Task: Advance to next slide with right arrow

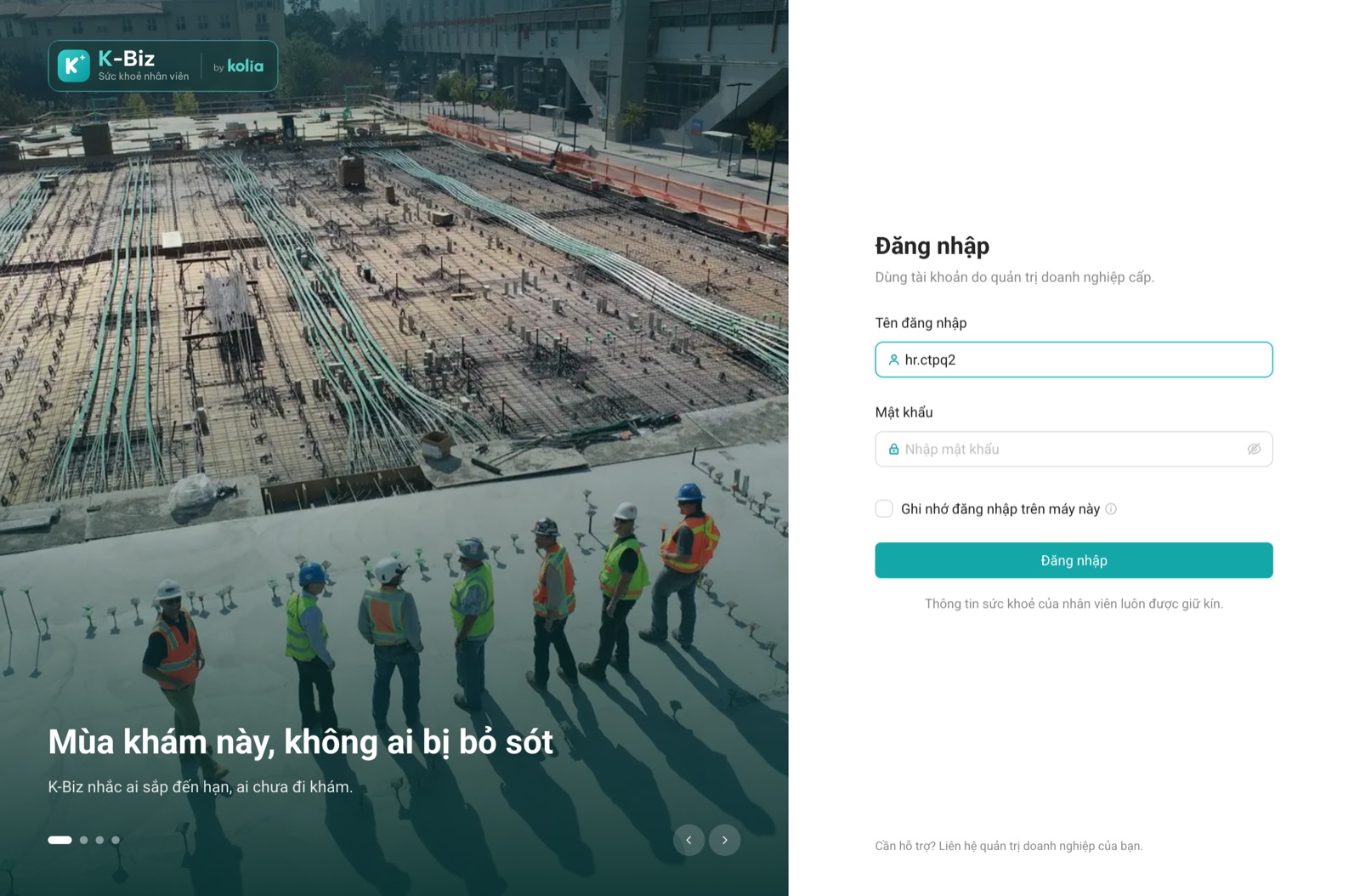Action: (725, 840)
